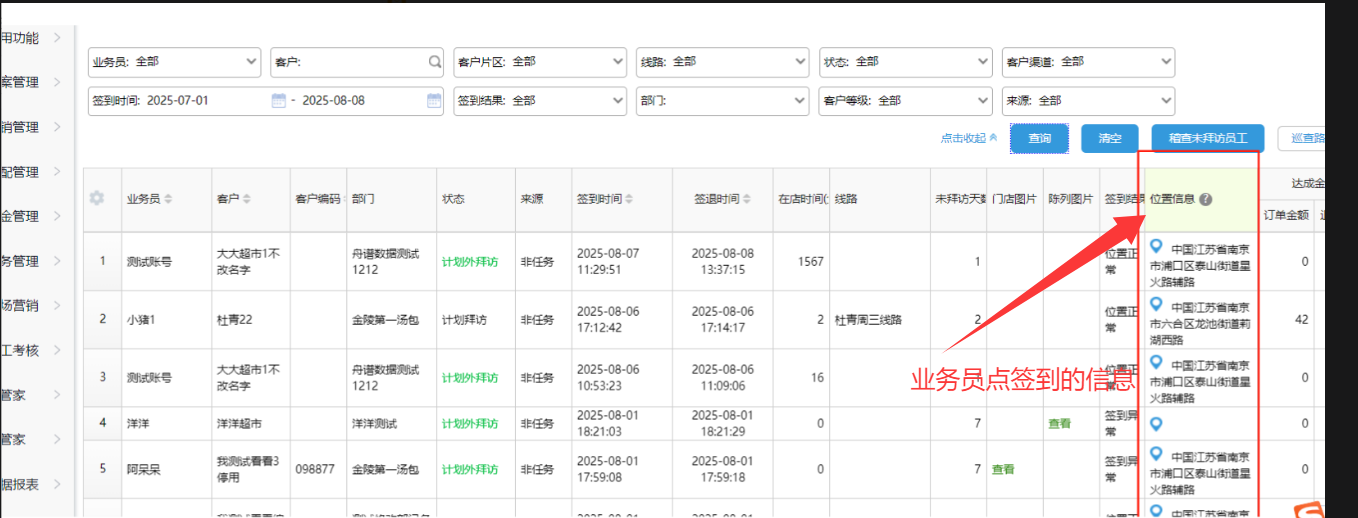
Task: Open 查看 link in row 5 门店图片
Action: point(1003,469)
